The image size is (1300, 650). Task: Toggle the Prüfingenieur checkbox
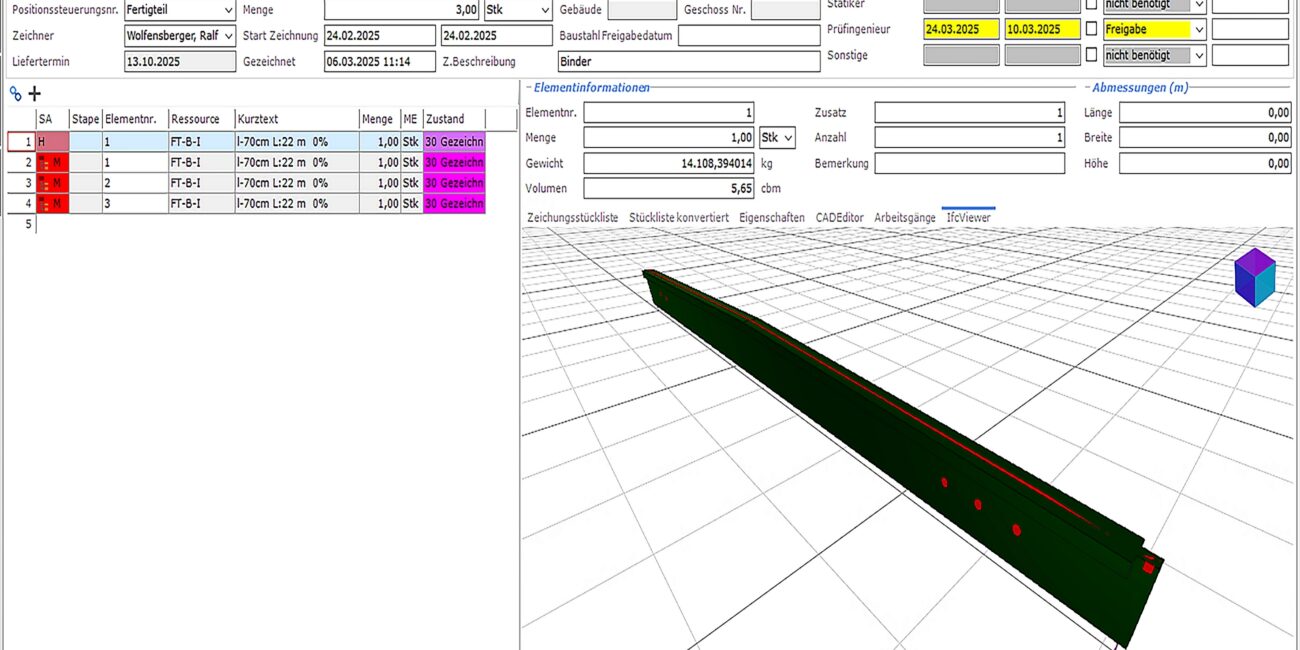click(1091, 30)
